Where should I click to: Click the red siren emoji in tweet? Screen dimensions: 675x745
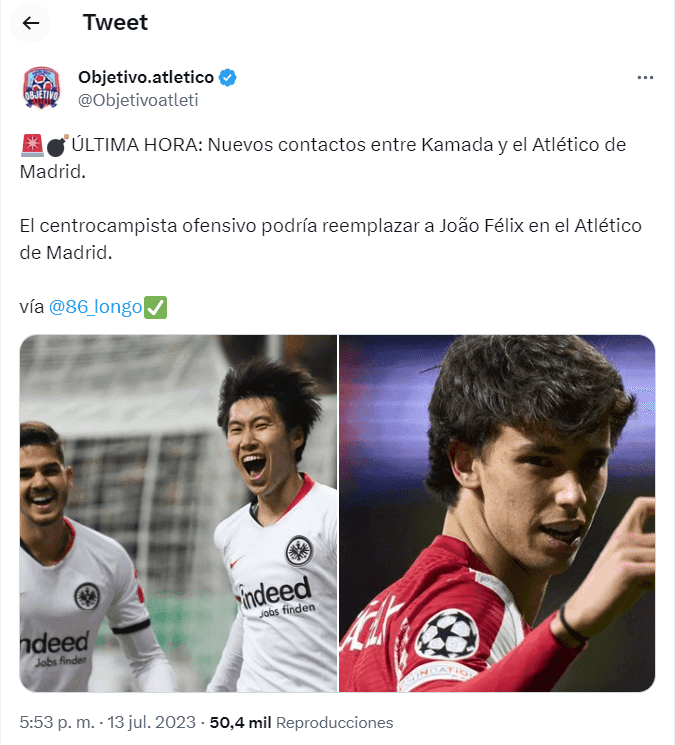(x=32, y=145)
